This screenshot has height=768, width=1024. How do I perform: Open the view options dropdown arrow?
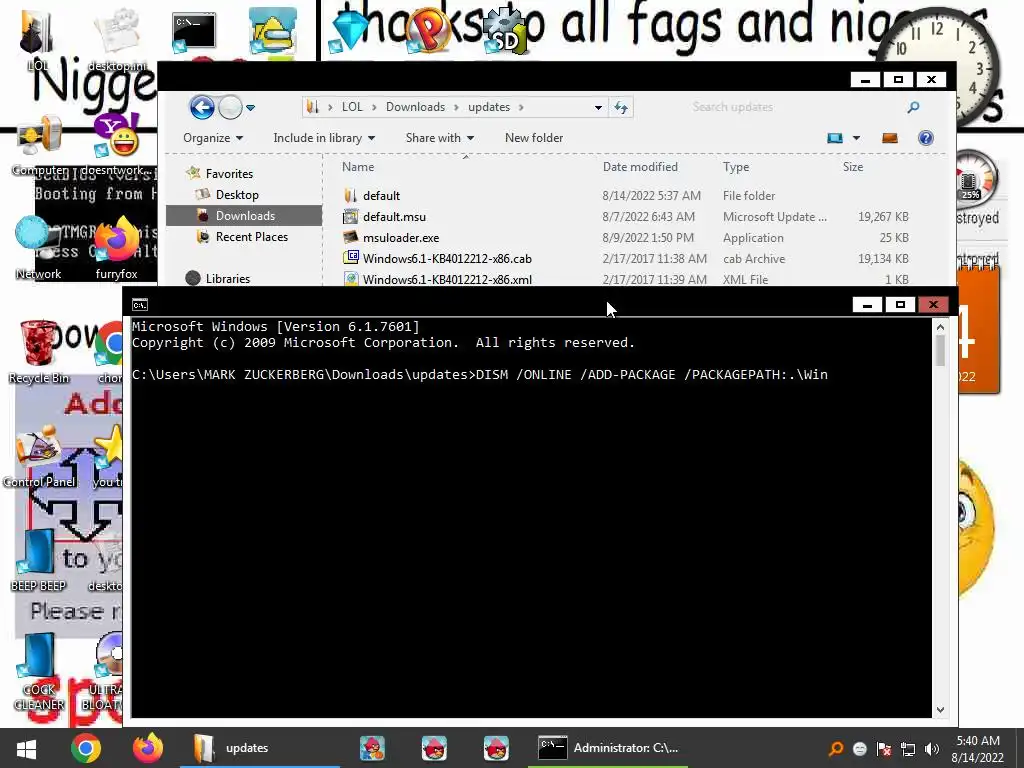point(856,138)
